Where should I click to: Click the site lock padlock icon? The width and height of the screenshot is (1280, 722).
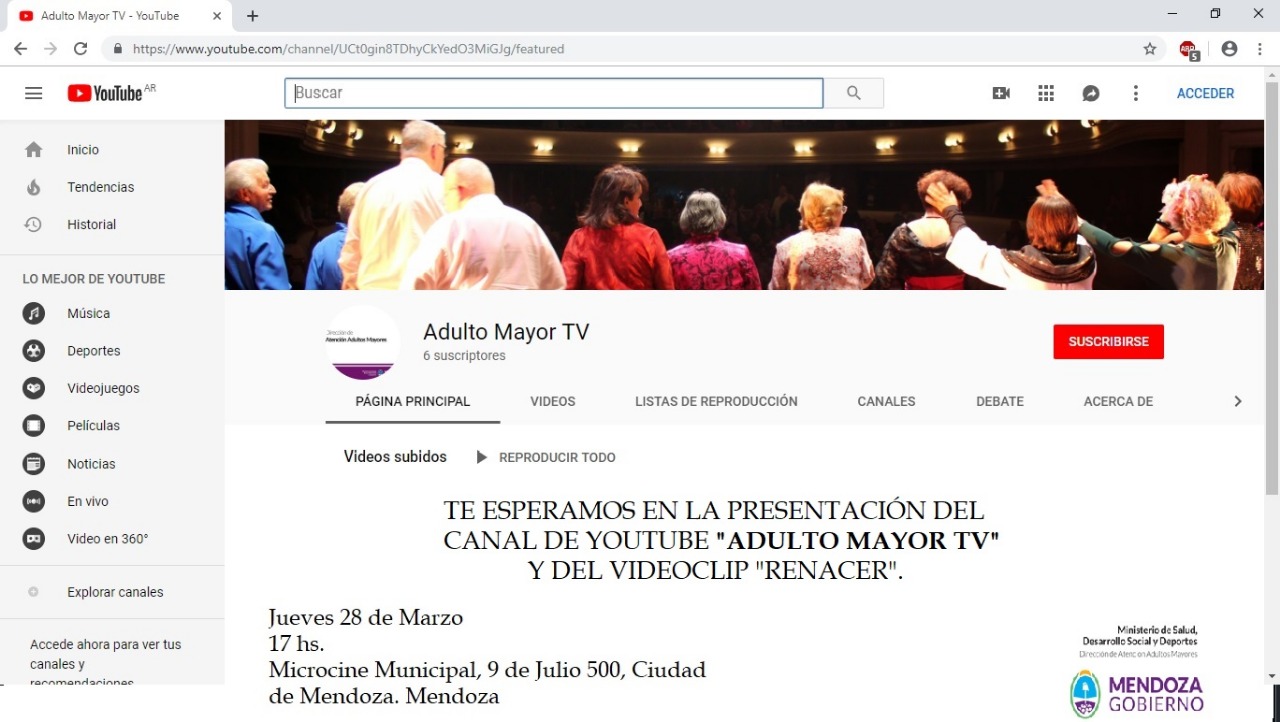(x=118, y=48)
